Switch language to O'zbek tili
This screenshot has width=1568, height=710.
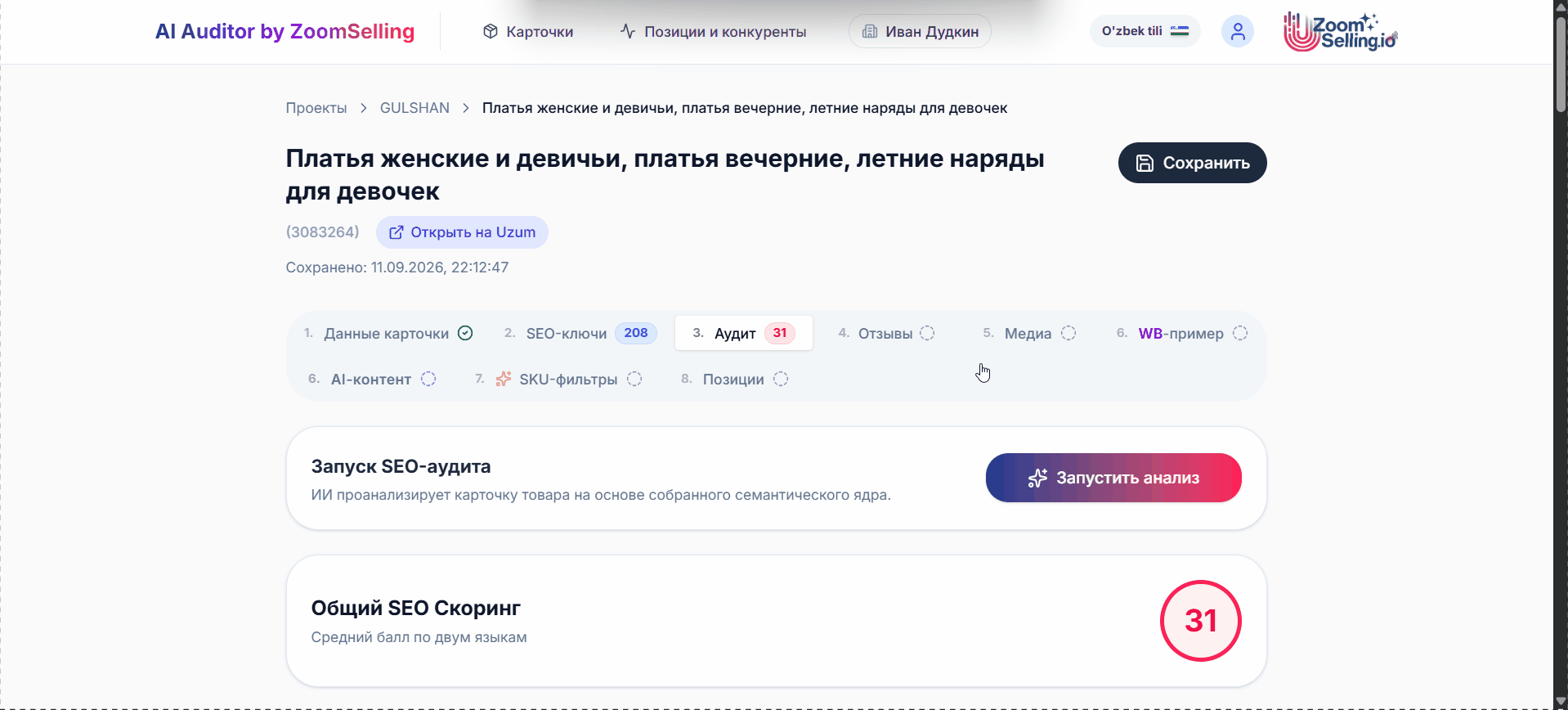pos(1145,31)
